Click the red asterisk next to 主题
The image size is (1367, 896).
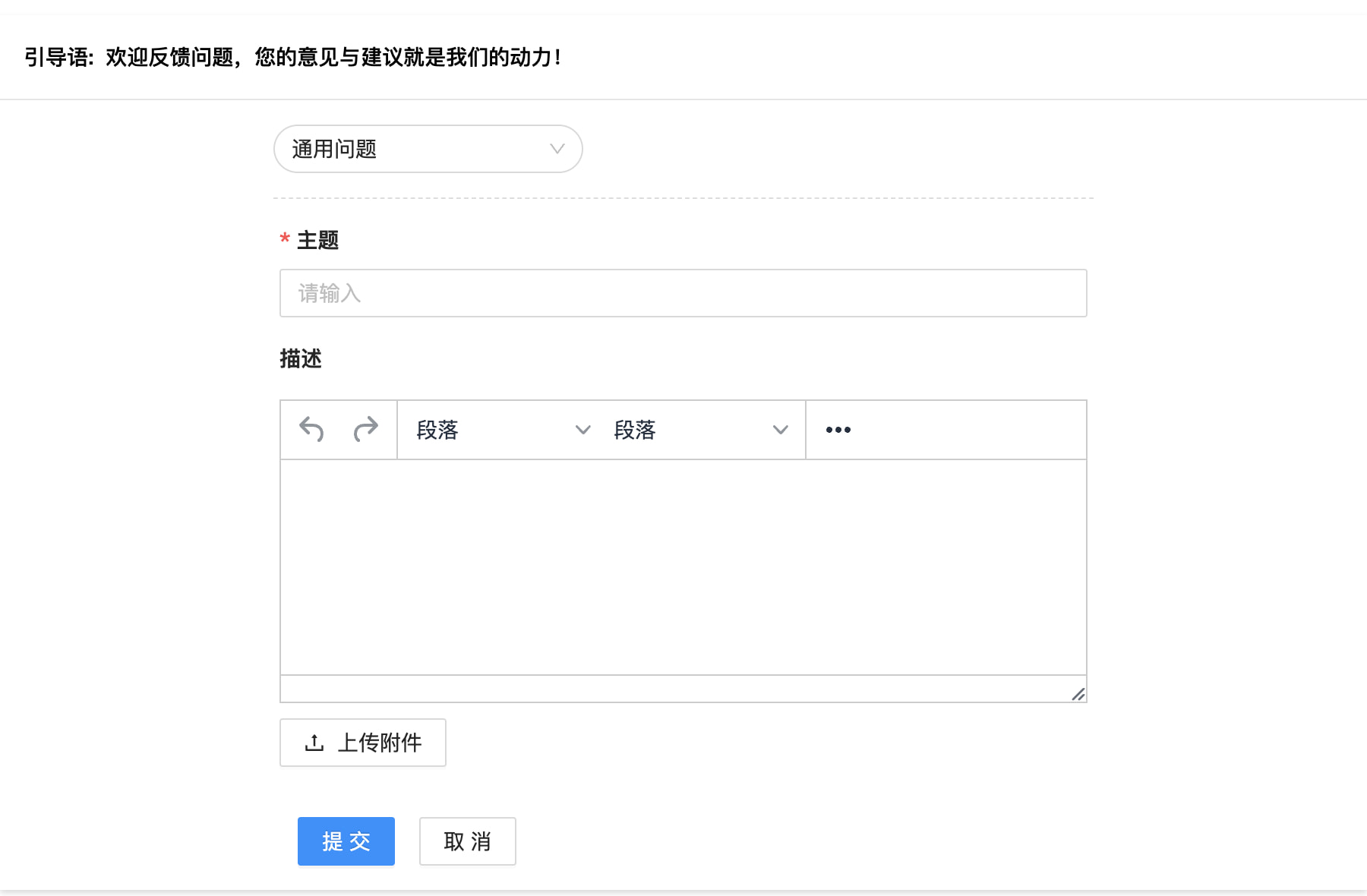coord(285,239)
